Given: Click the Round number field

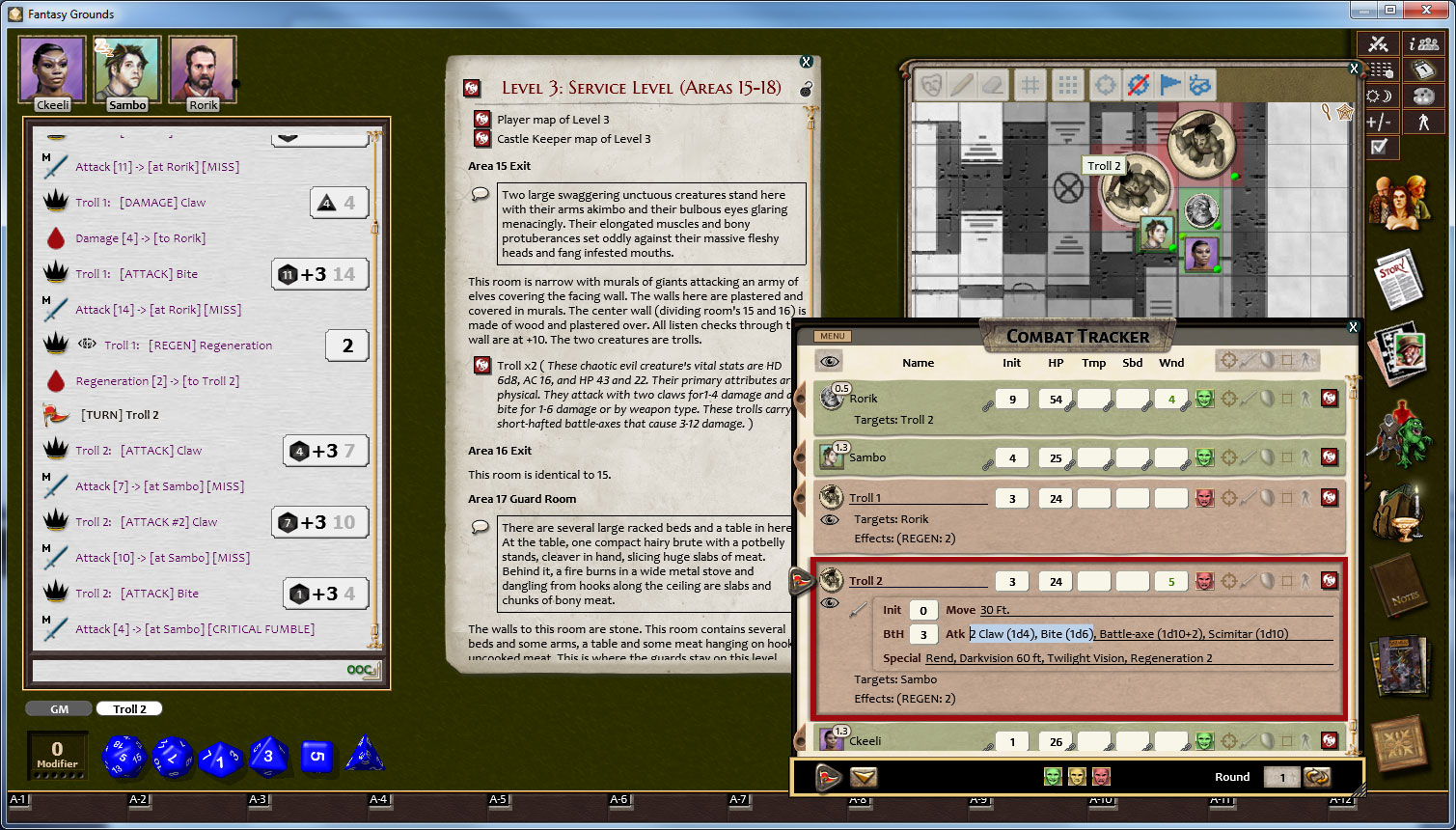Looking at the screenshot, I should click(x=1281, y=777).
